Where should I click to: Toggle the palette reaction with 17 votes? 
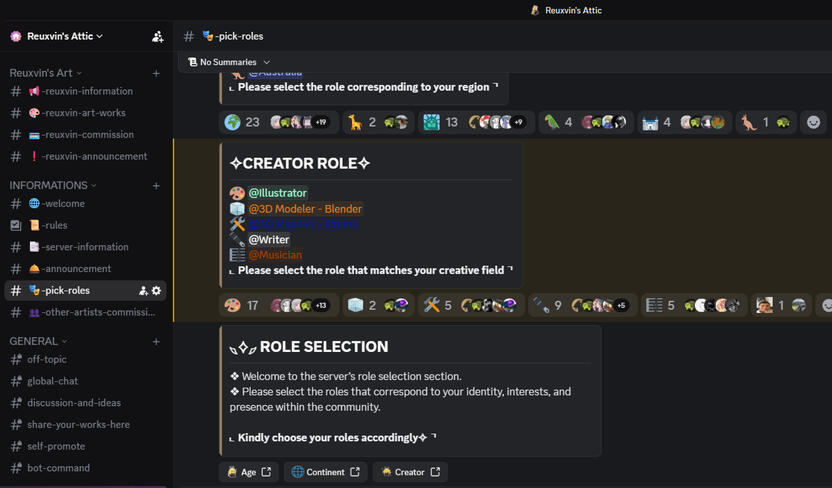tap(277, 306)
